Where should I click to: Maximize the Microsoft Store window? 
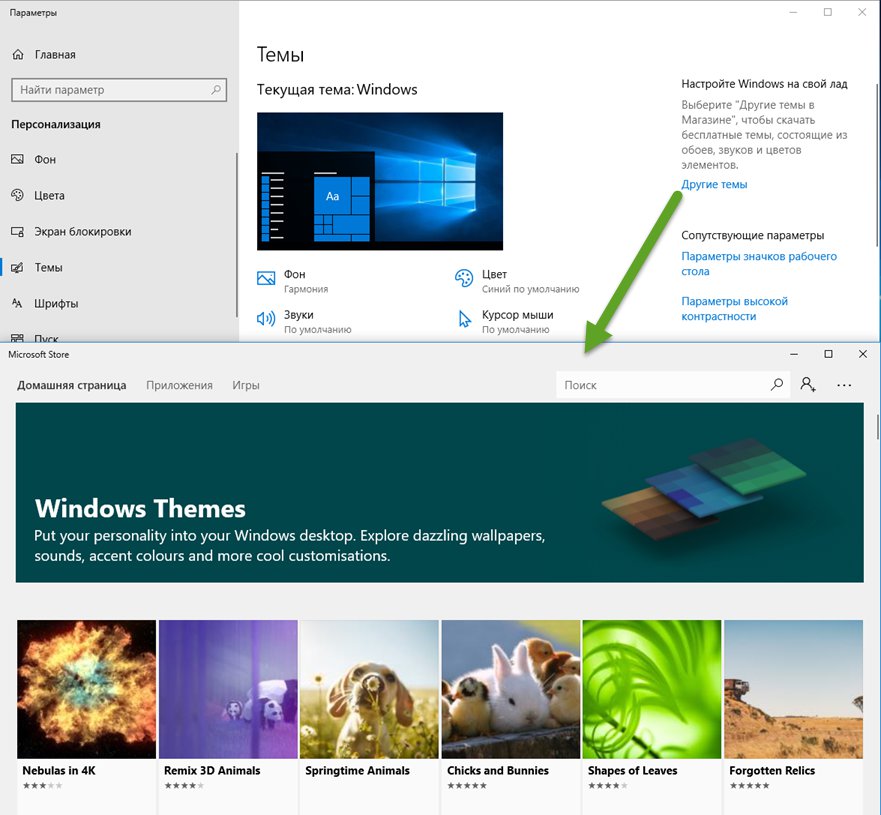point(828,354)
